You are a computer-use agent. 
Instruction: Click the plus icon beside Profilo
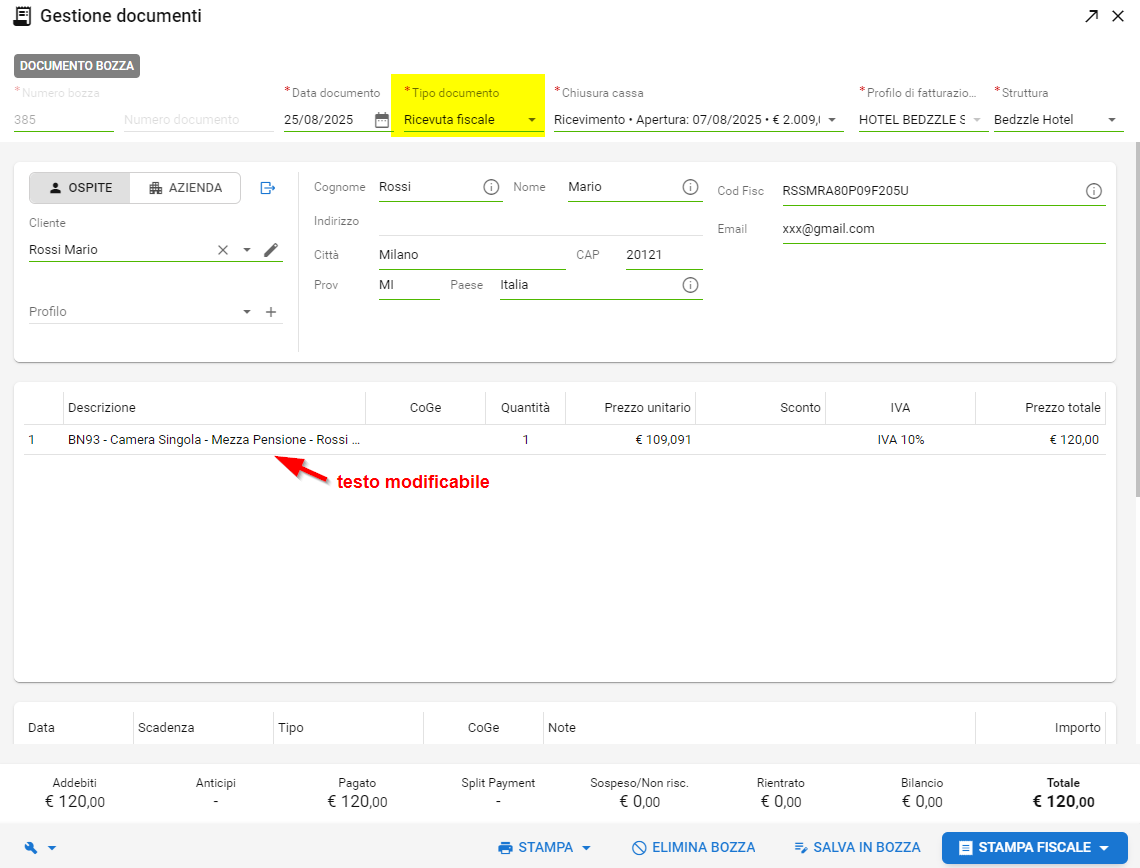coord(271,312)
